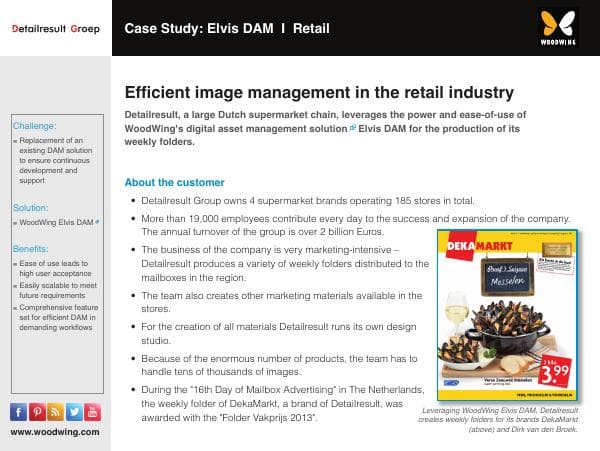
Task: Click the image caption under DekaMarkt folder
Action: pyautogui.click(x=506, y=421)
